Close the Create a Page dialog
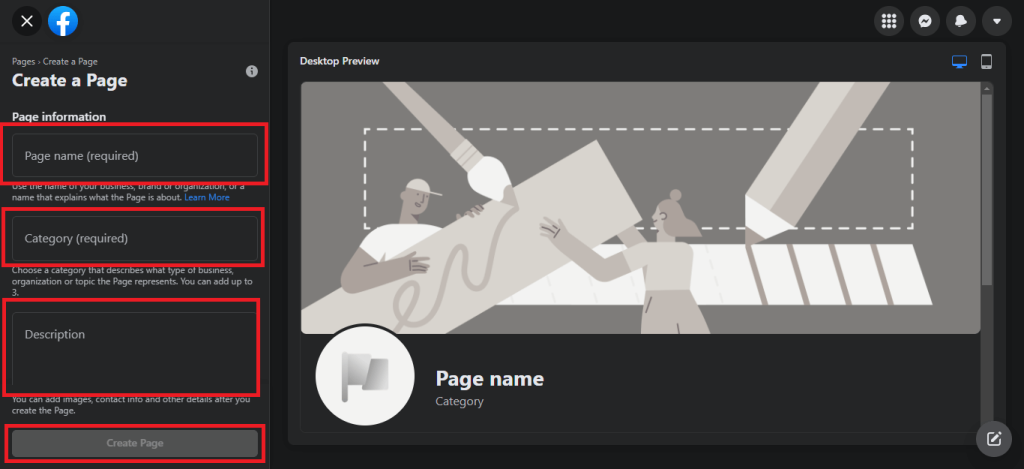 point(27,21)
